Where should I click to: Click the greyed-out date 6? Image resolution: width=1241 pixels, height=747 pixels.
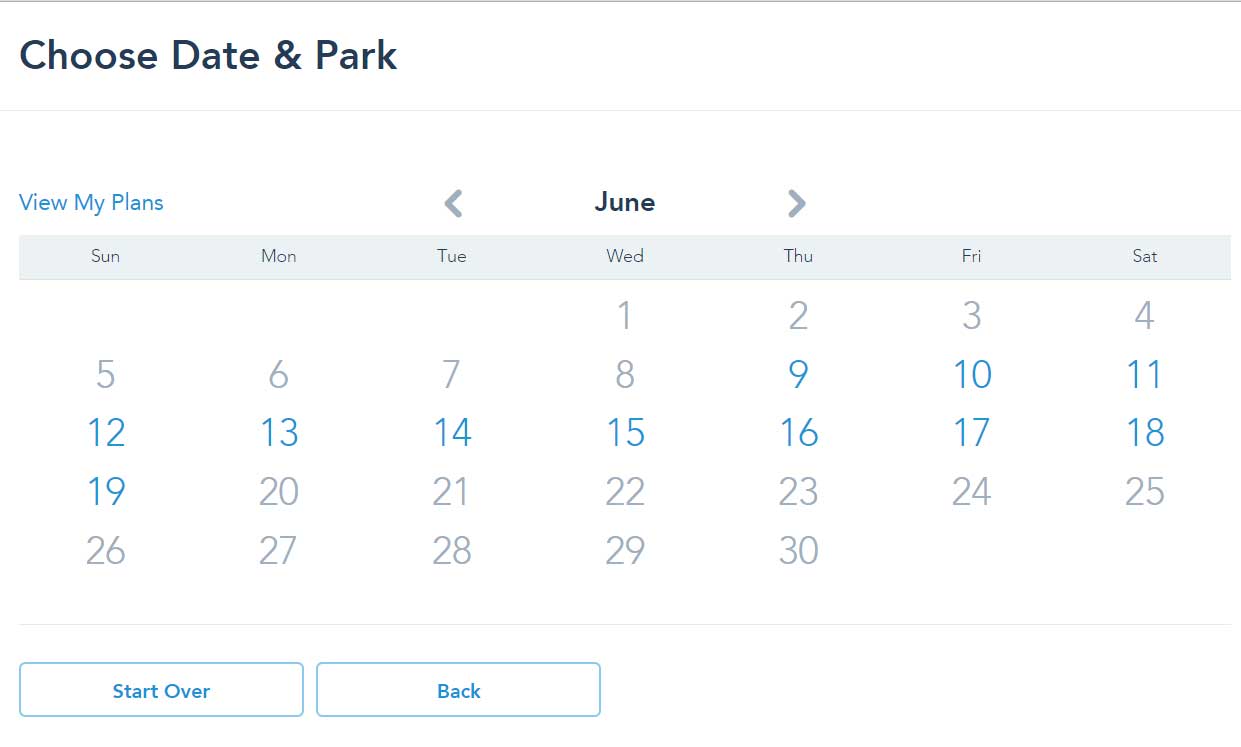(x=279, y=375)
